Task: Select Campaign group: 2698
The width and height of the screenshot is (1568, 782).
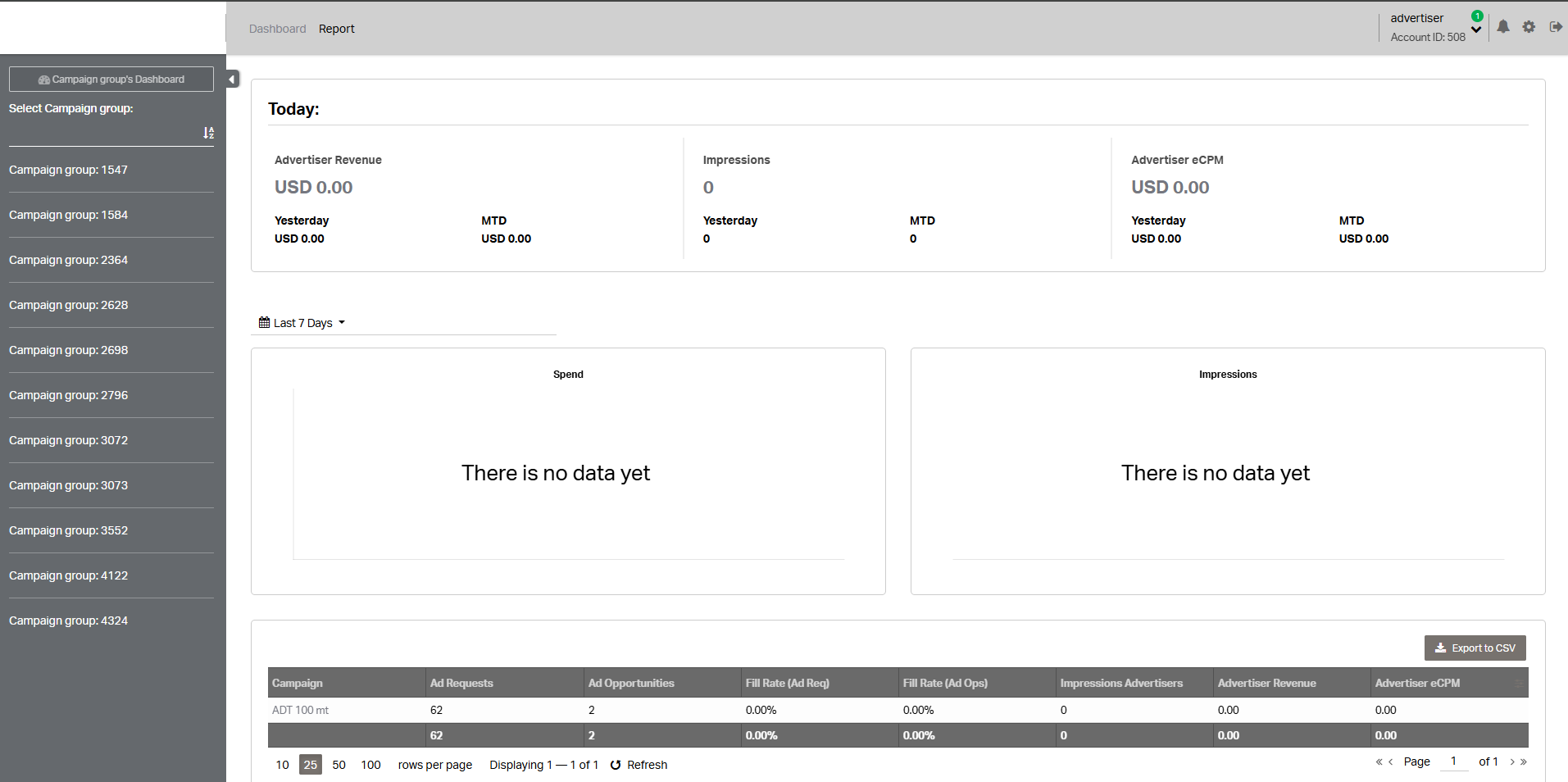Action: click(x=68, y=350)
